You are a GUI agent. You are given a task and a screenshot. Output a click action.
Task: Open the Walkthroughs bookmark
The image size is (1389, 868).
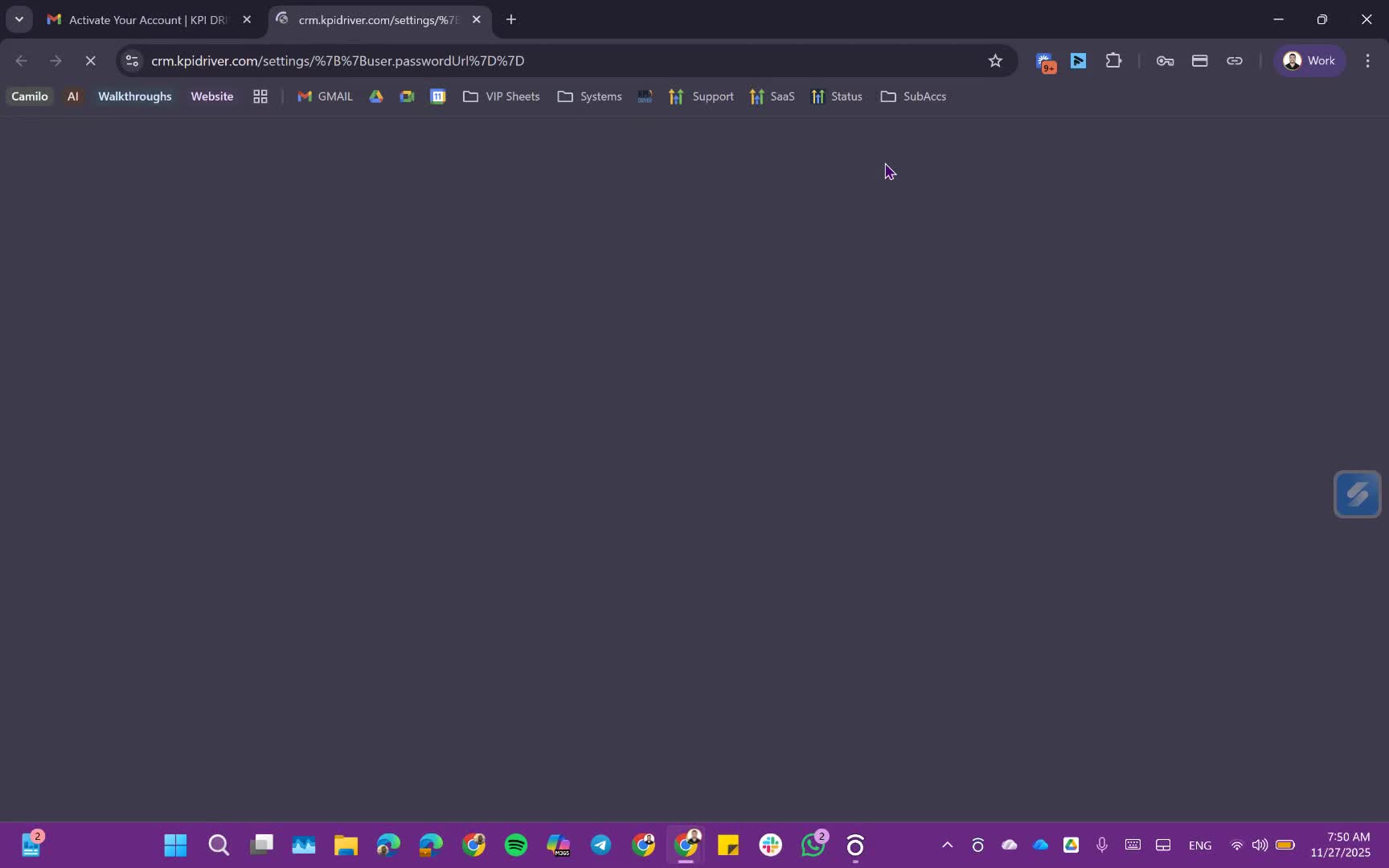click(134, 96)
